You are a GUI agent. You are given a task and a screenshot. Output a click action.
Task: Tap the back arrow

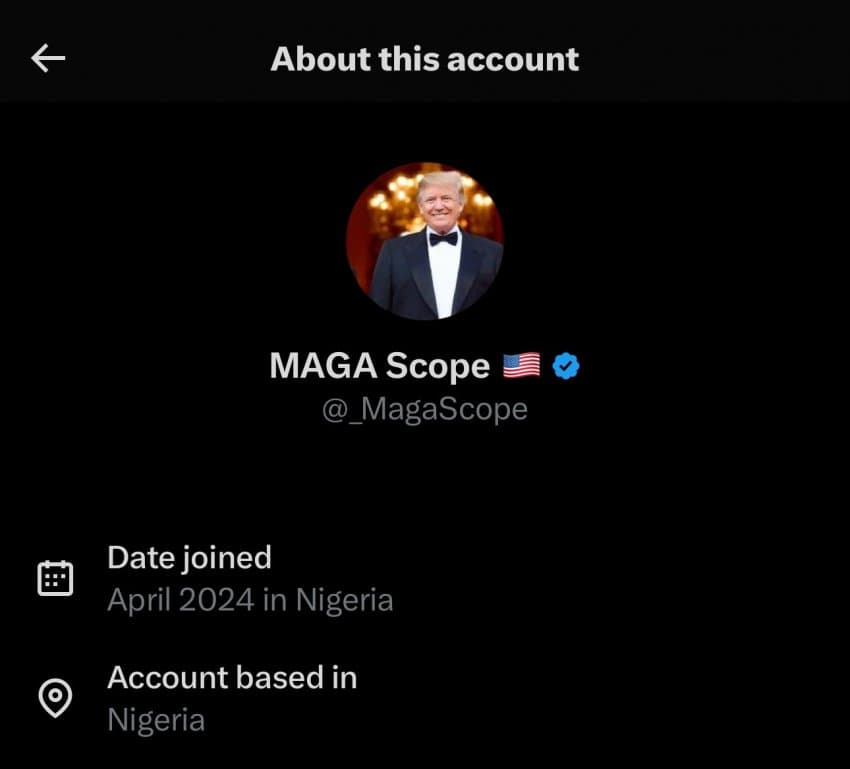[48, 59]
